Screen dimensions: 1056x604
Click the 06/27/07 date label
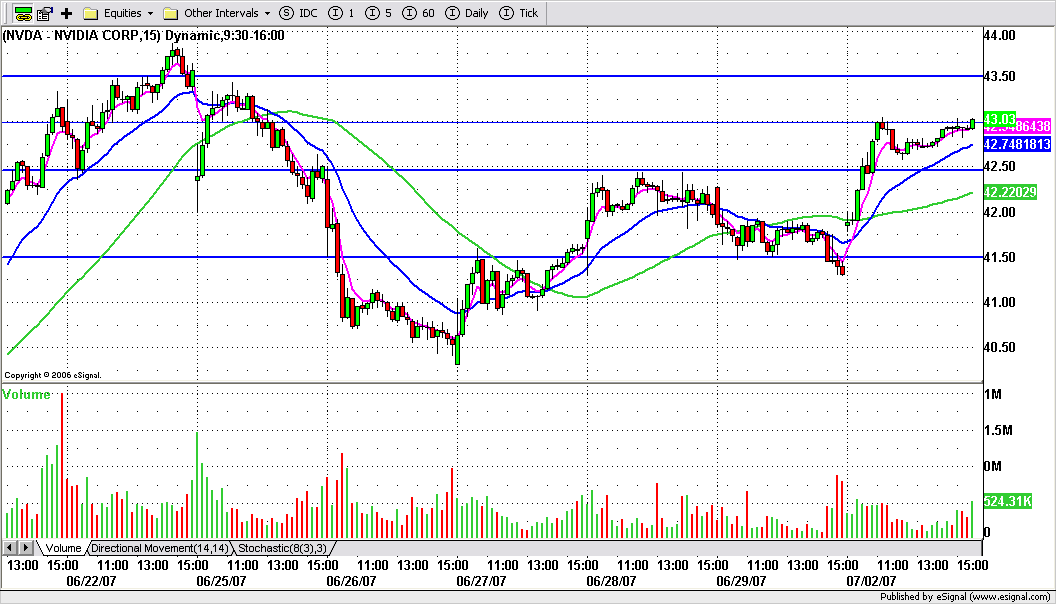point(481,580)
